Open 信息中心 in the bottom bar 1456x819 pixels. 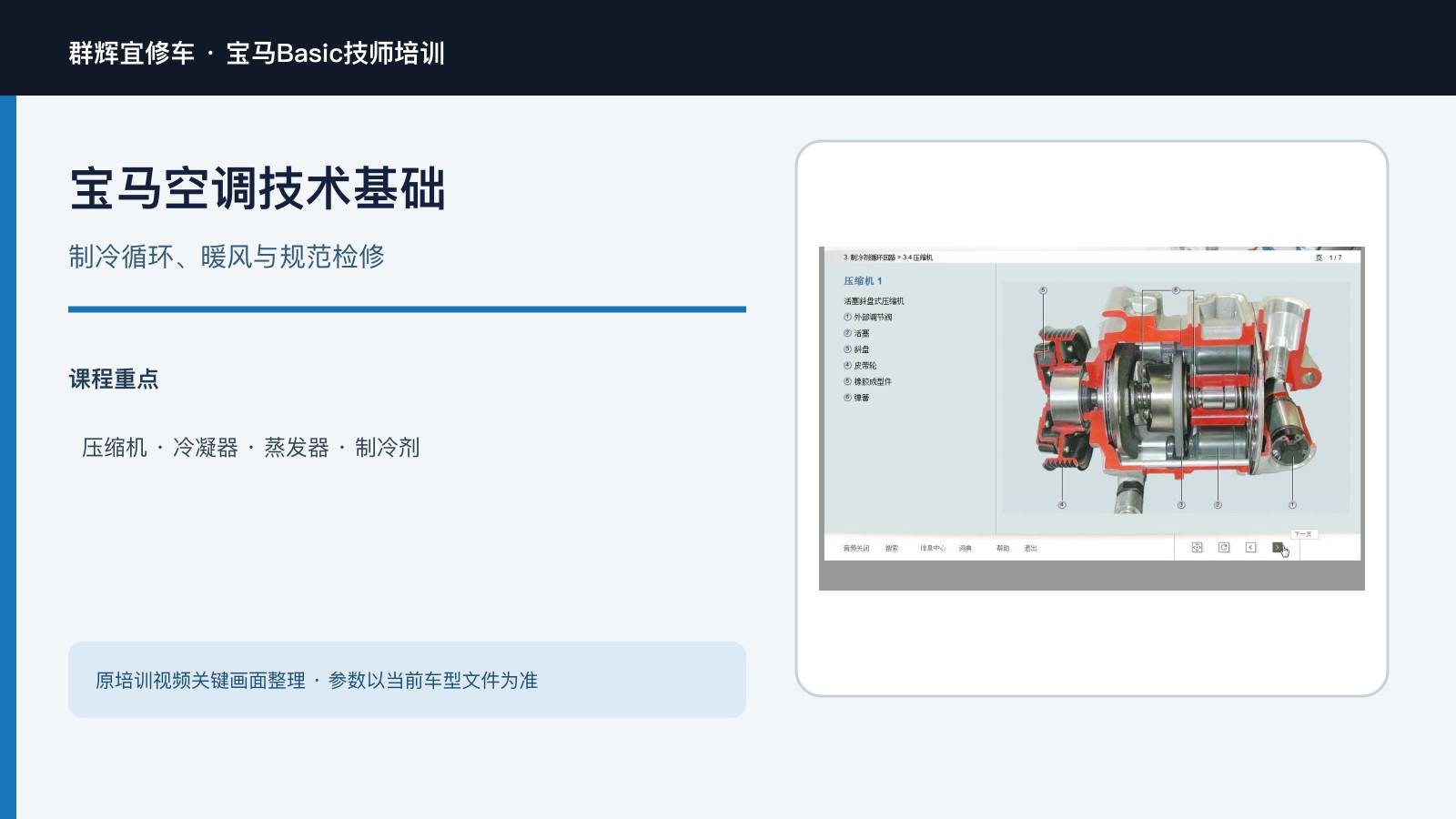933,549
